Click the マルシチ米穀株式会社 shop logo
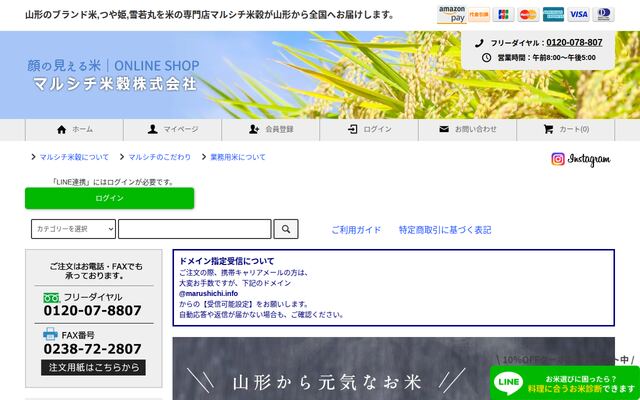The width and height of the screenshot is (640, 400). point(113,75)
